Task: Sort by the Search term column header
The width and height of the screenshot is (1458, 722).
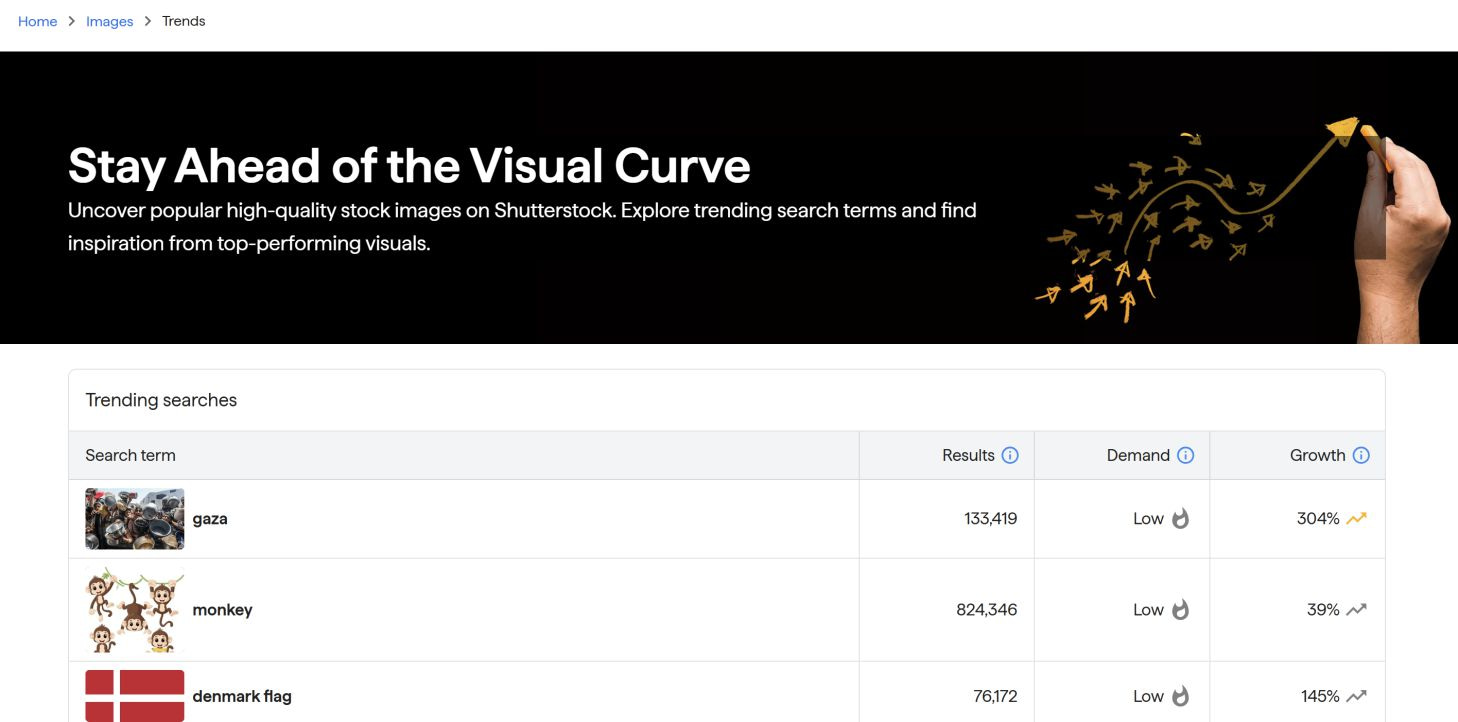Action: pos(130,455)
